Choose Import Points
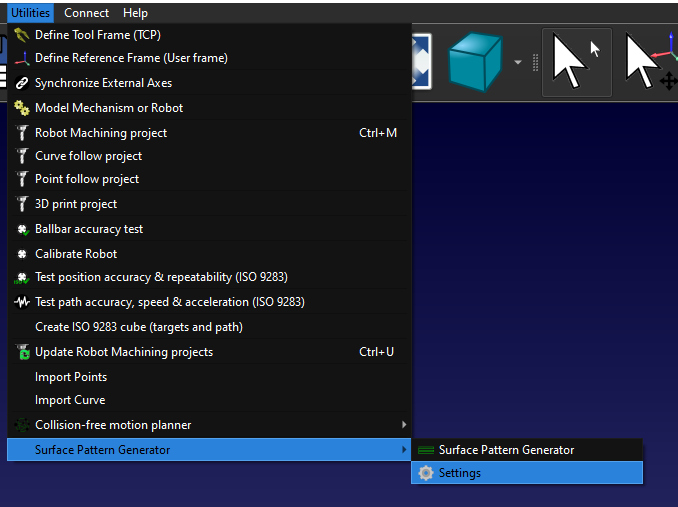 (x=209, y=377)
